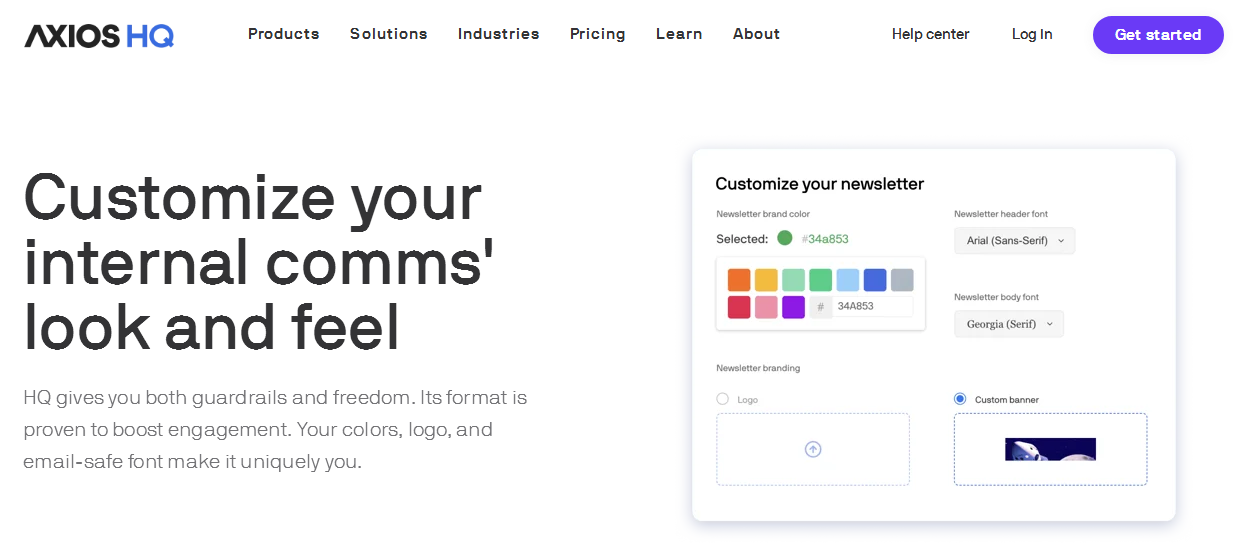Open the Arial (Sans-Serif) header font dropdown
The width and height of the screenshot is (1247, 551).
(x=1014, y=241)
